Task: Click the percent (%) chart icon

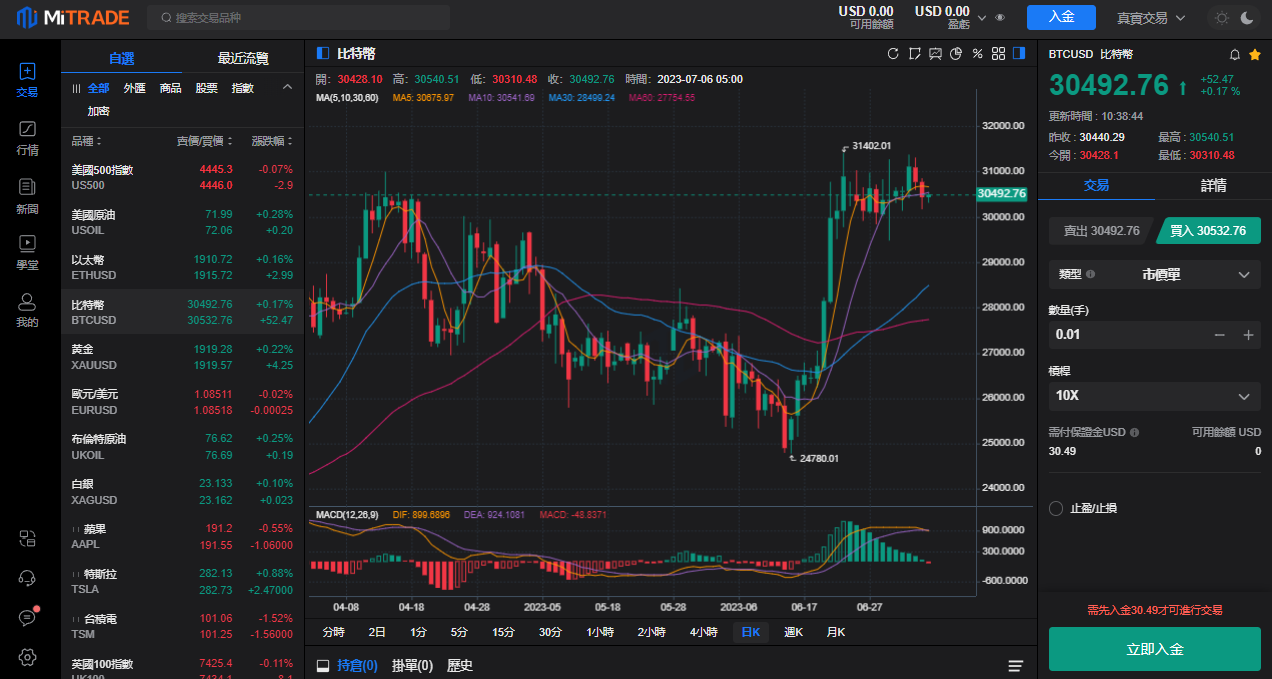Action: point(977,54)
